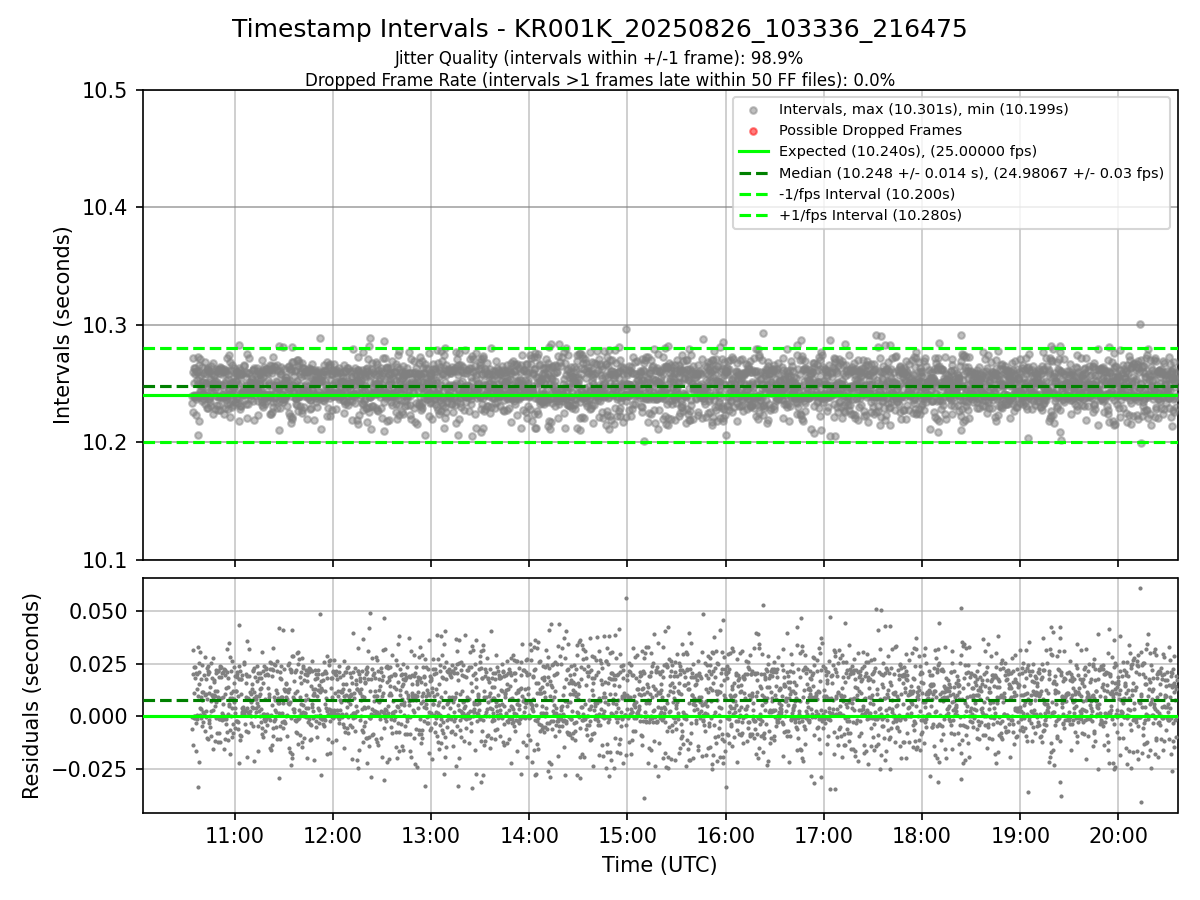Click the 20:00 time tick label

1117,836
